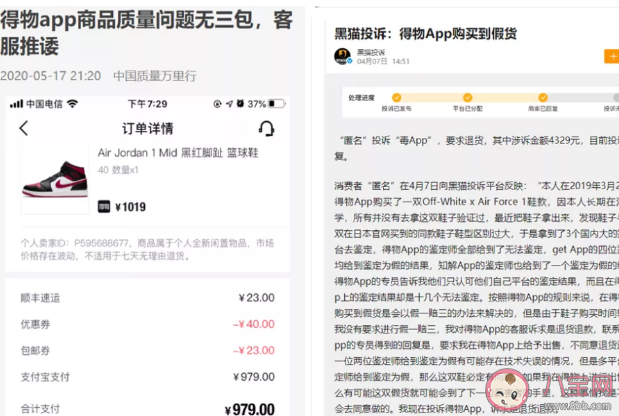Click the 得物app商品质量问题无三包 headline
This screenshot has height=416, width=619.
click(x=146, y=33)
